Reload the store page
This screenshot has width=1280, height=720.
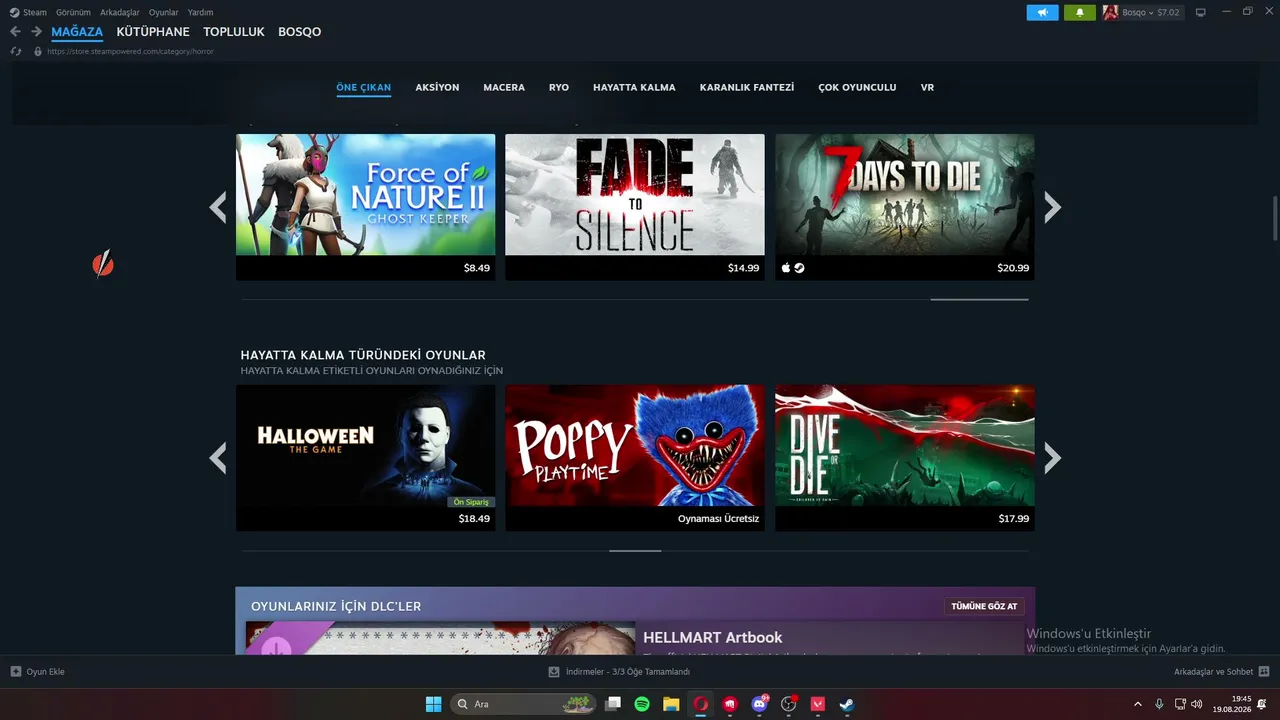pos(16,51)
